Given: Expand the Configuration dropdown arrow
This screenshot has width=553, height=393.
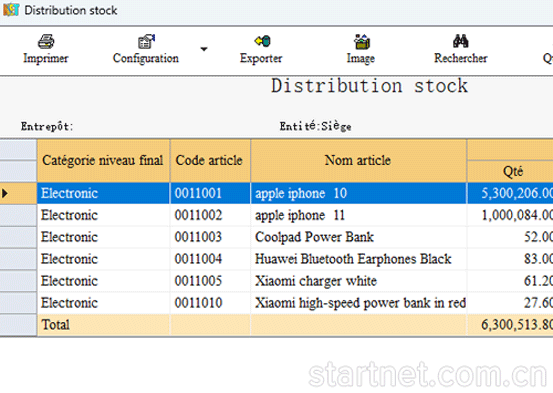Looking at the screenshot, I should coord(204,49).
